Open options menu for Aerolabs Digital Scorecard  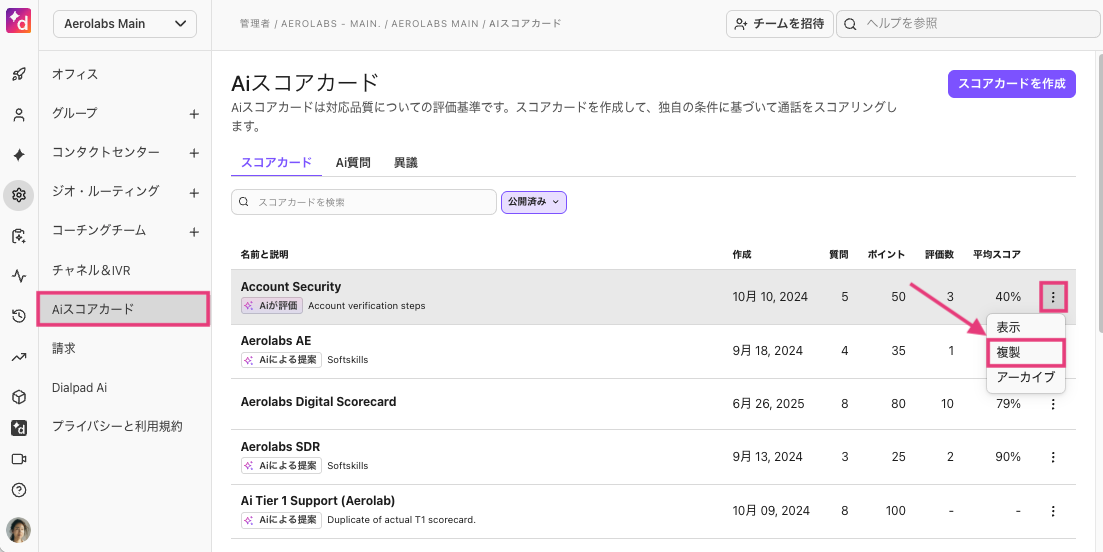1053,404
